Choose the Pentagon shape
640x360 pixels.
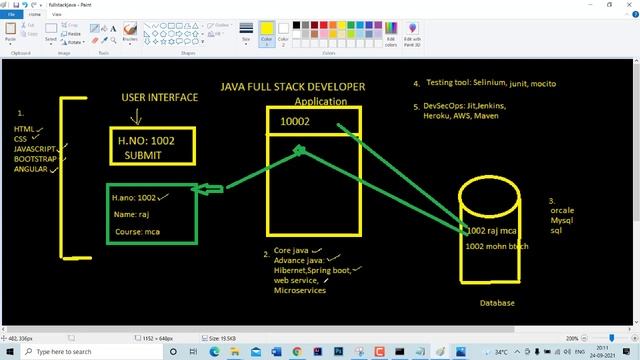163,33
